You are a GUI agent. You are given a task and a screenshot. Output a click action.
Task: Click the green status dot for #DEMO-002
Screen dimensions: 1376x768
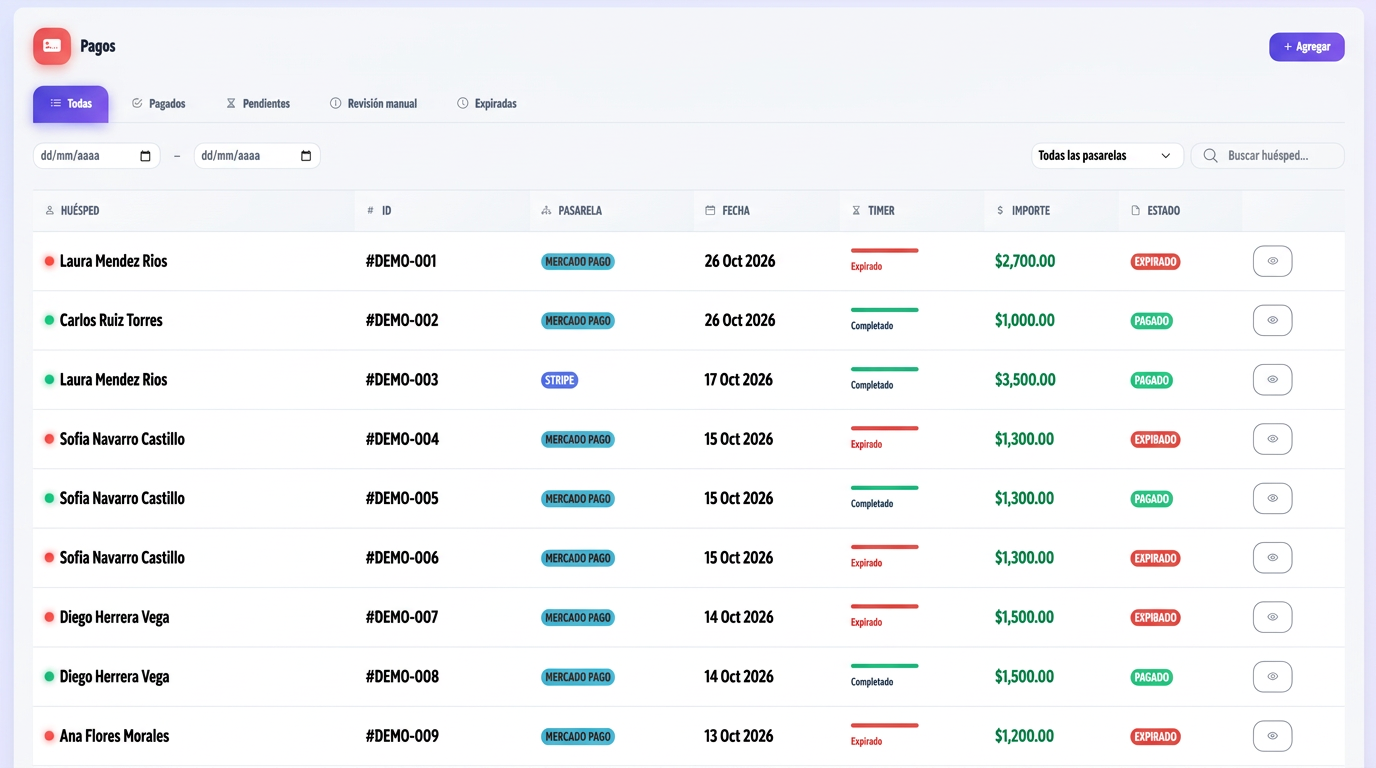point(49,320)
